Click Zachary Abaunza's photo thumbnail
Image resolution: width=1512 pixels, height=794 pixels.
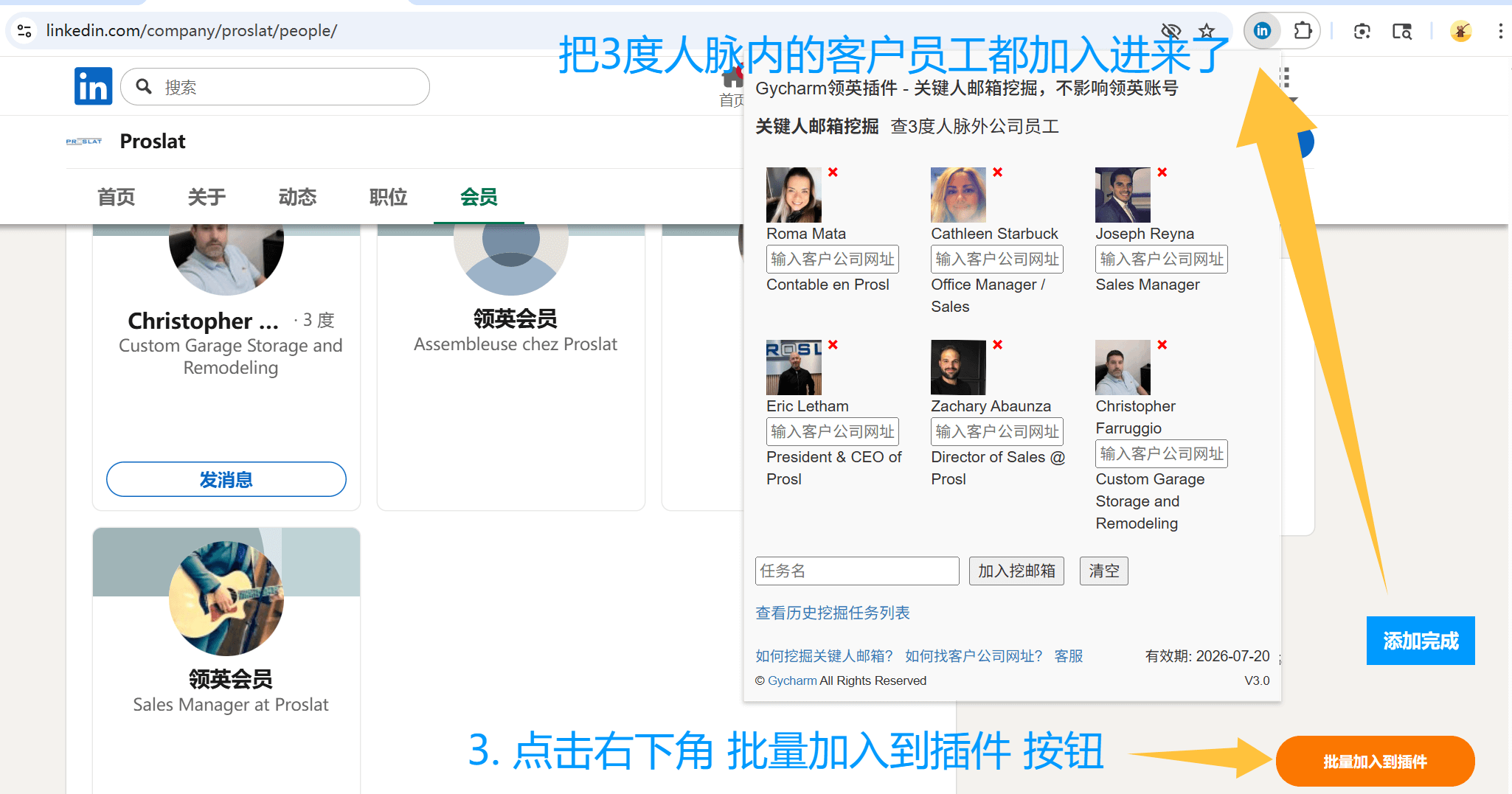(958, 367)
